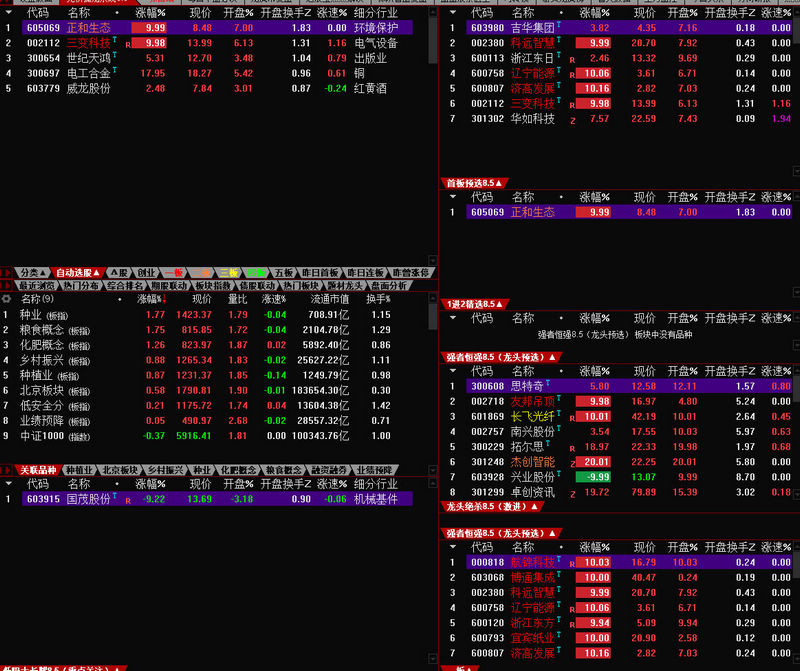Select the 关联品种 tab
The height and width of the screenshot is (671, 800).
pyautogui.click(x=38, y=470)
